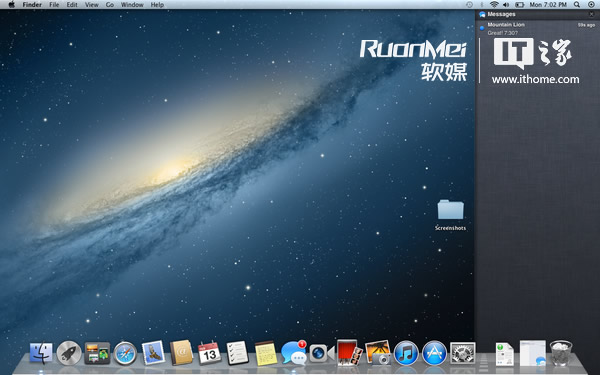Open the volume control in menu bar
This screenshot has width=600, height=375.
click(x=506, y=5)
